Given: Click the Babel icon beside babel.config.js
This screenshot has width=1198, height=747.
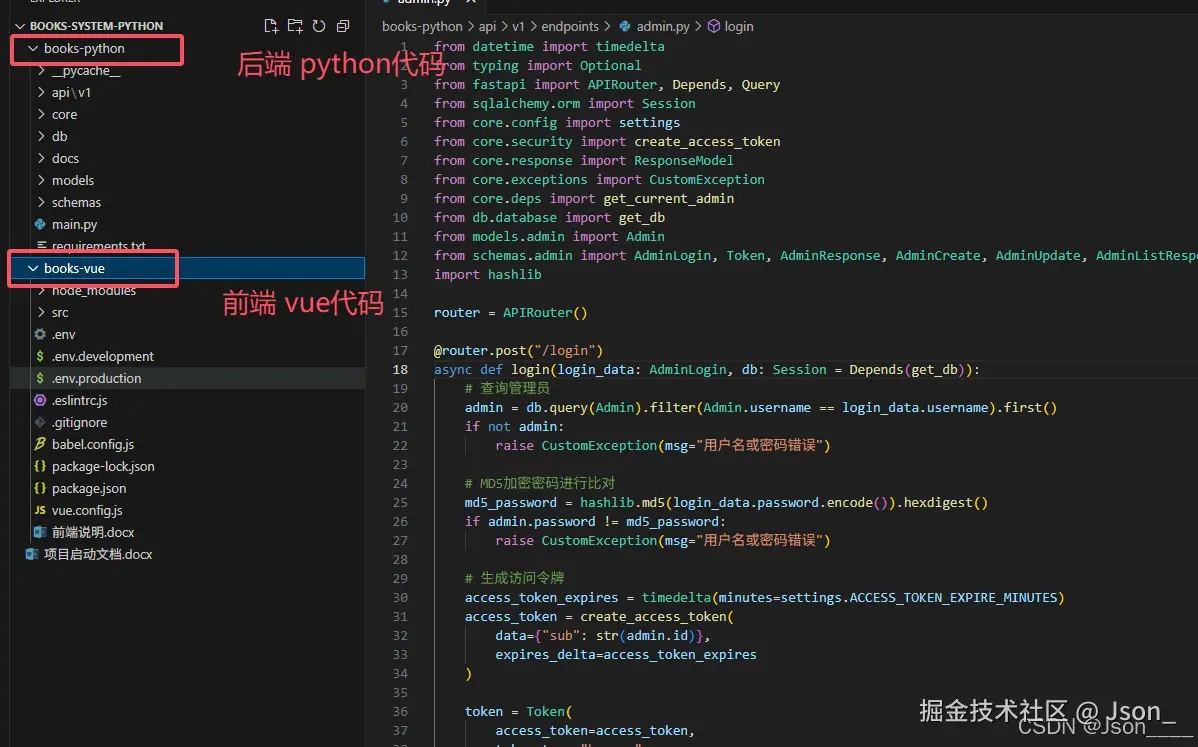Looking at the screenshot, I should [x=40, y=445].
